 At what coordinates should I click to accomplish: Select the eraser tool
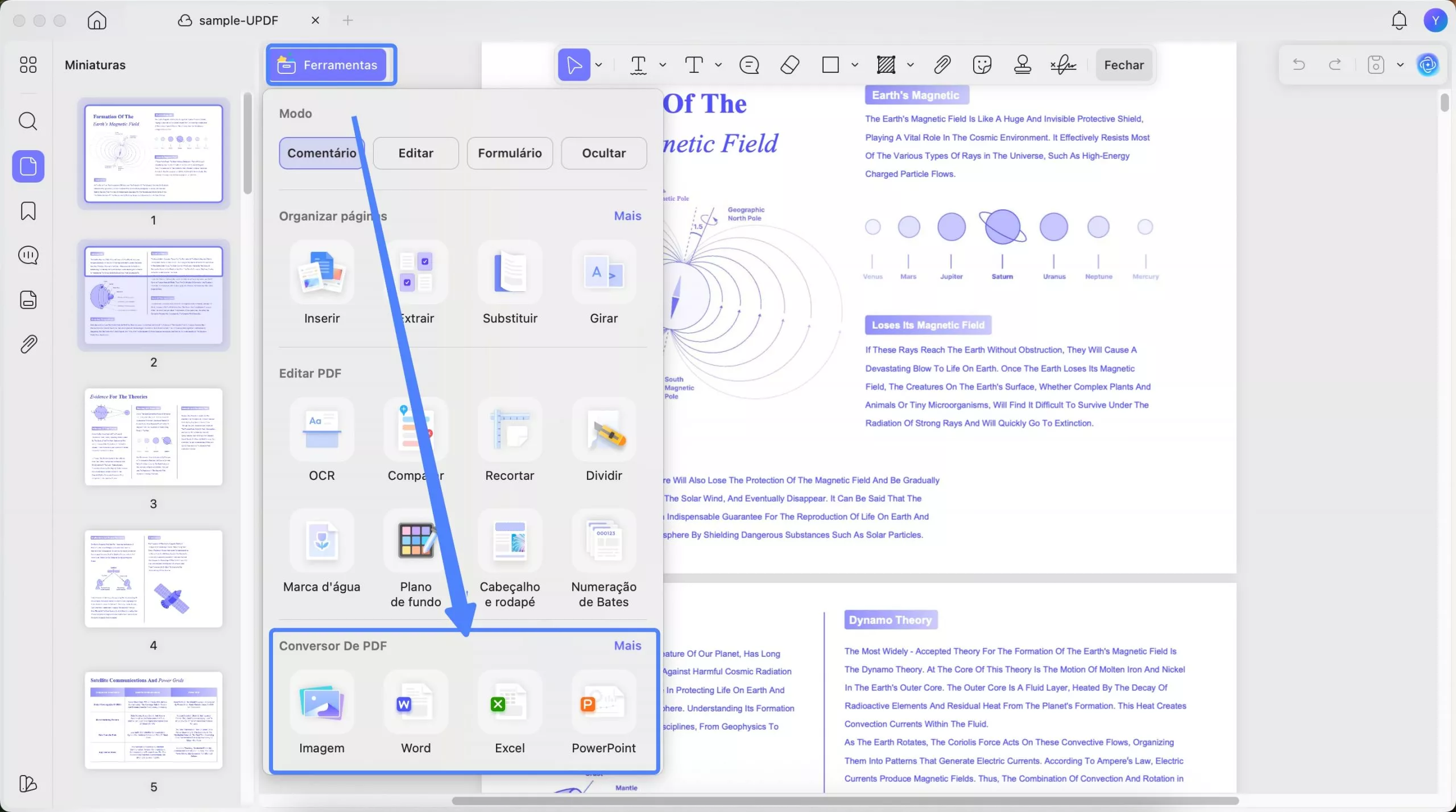[789, 65]
